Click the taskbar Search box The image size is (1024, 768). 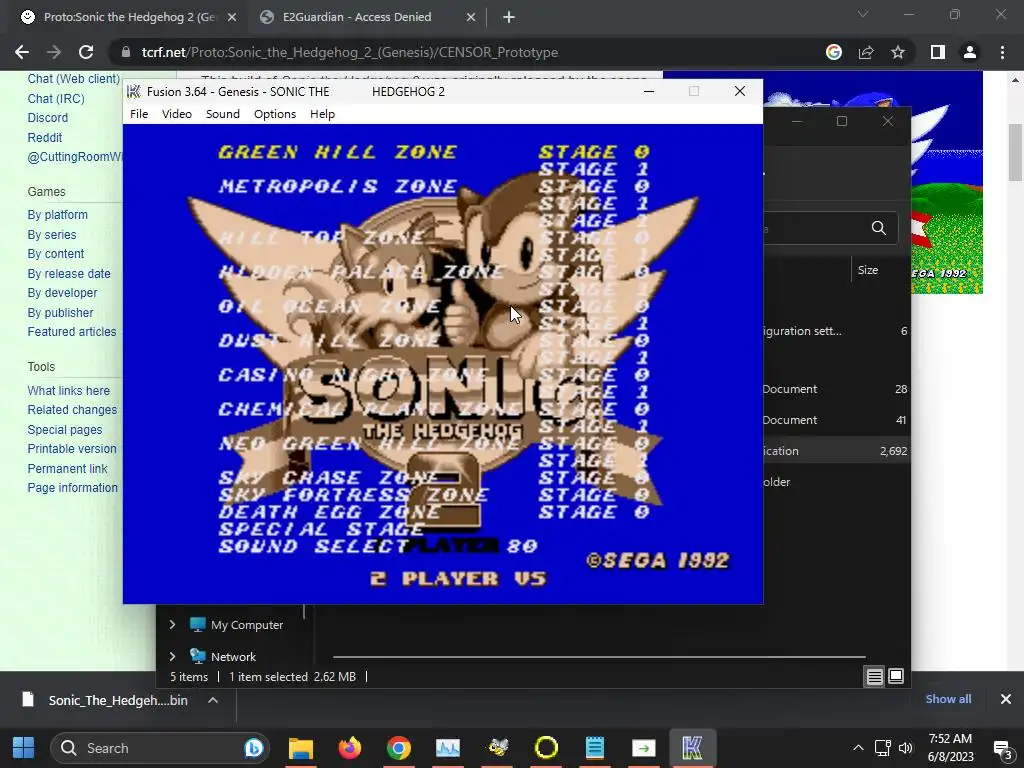(x=160, y=748)
